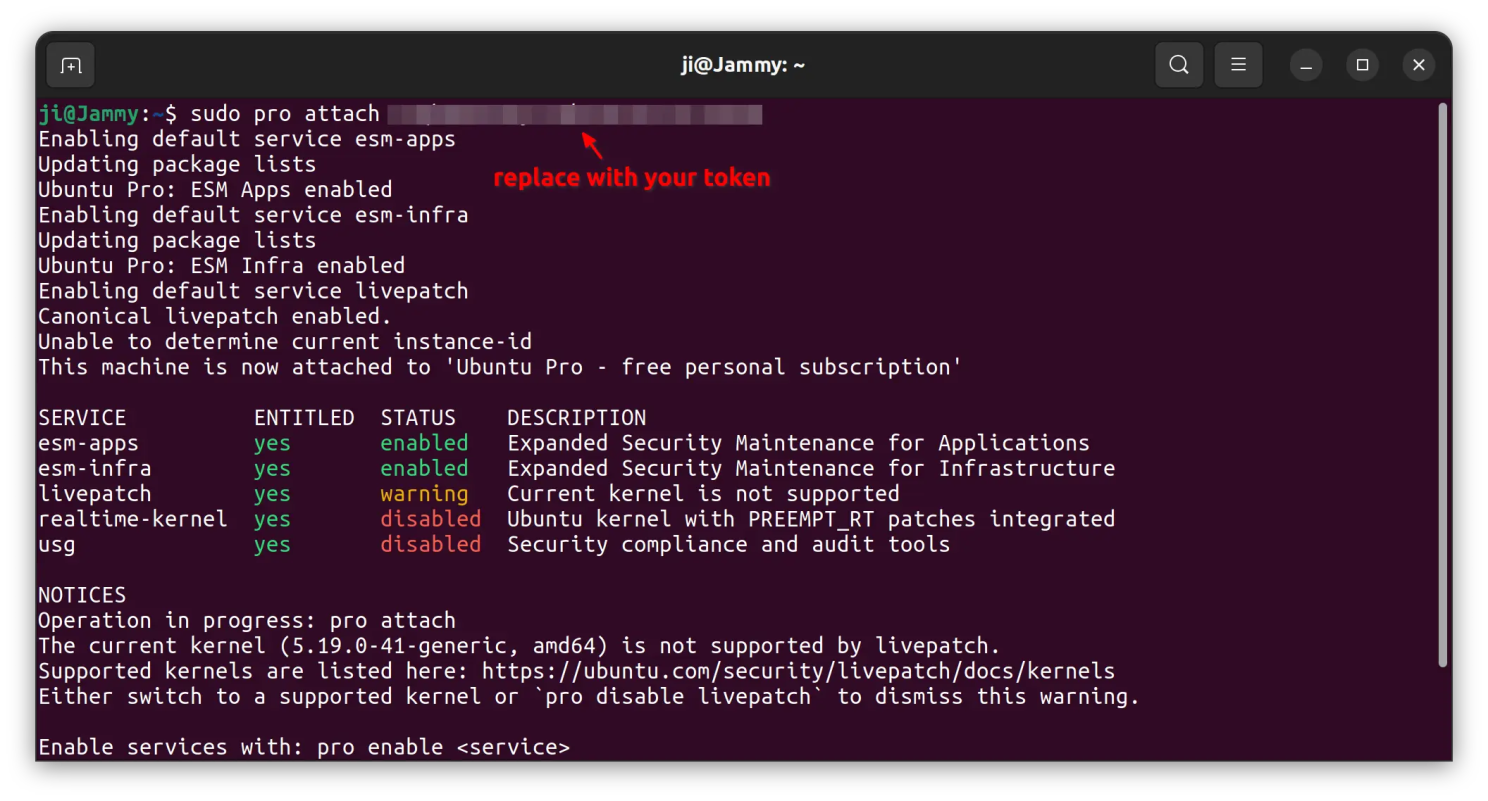Click the esm-apps service name
This screenshot has width=1488, height=801.
coord(88,443)
